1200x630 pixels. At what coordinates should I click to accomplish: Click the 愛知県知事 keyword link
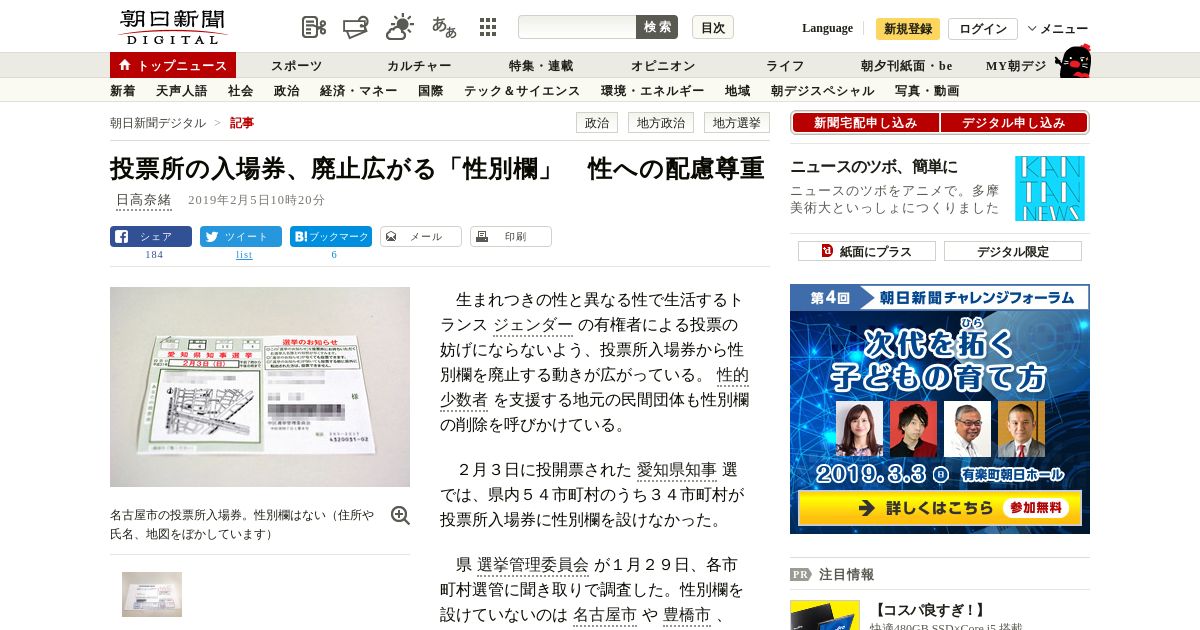tap(677, 470)
